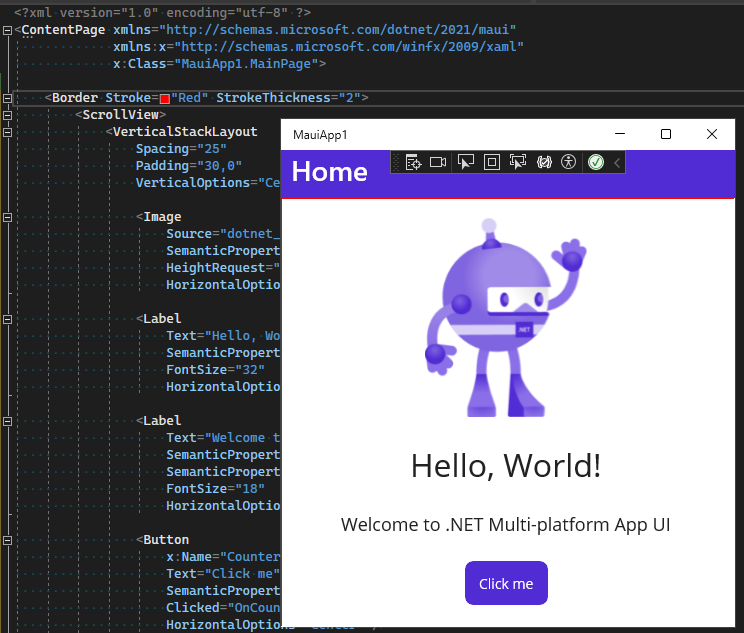Click the HeightRequest attribute

pos(223,268)
